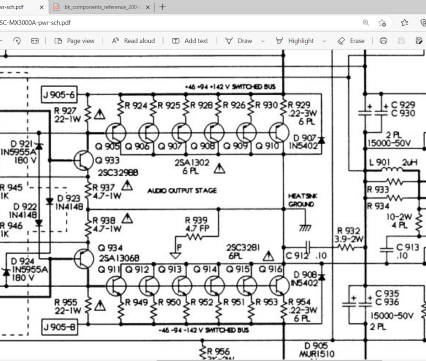Close the bk_components_reference tab

148,7
